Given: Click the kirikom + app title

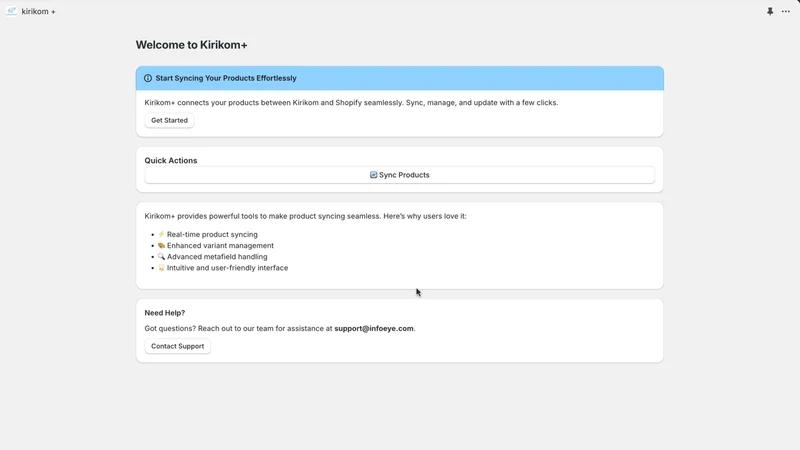Looking at the screenshot, I should click(x=38, y=11).
